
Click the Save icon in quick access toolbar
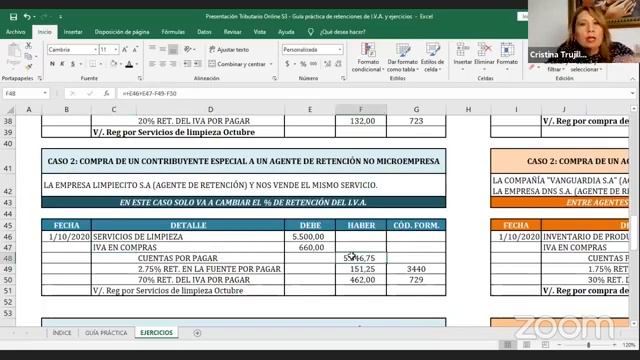pyautogui.click(x=13, y=17)
